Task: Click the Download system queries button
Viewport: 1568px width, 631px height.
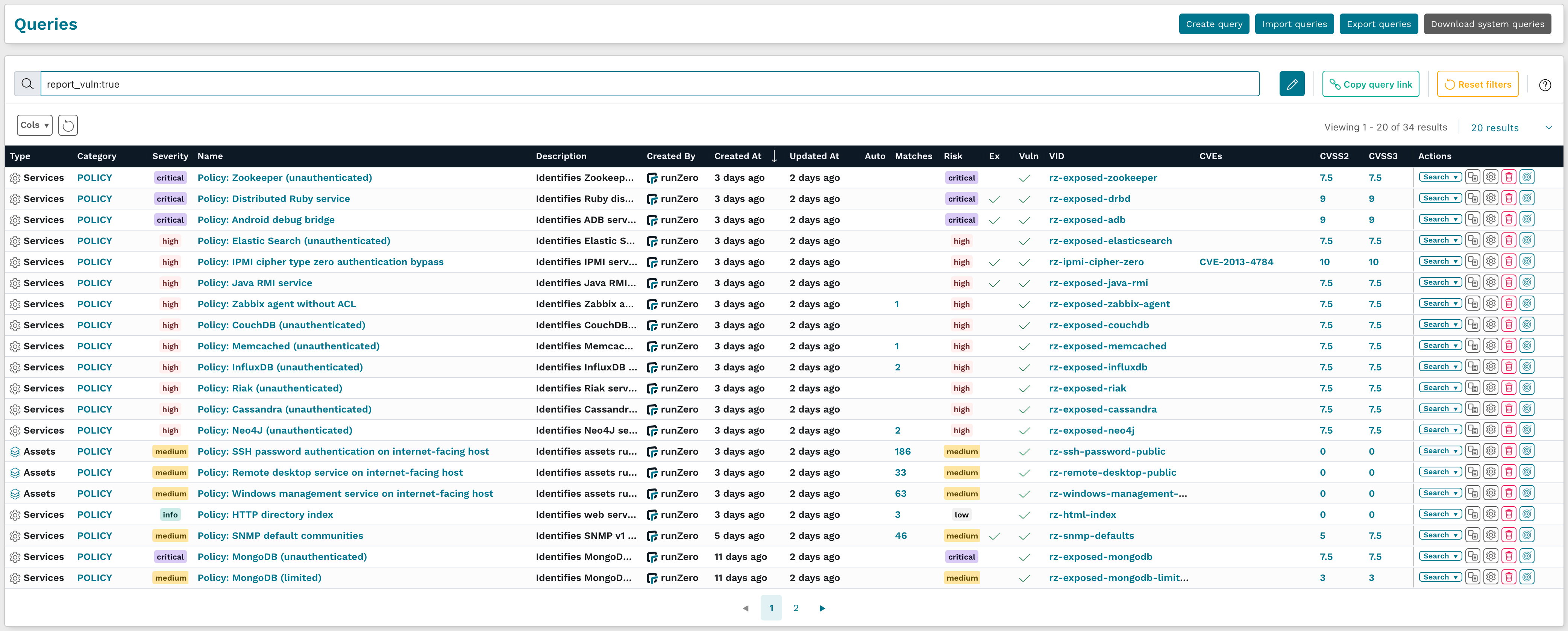Action: coord(1487,24)
